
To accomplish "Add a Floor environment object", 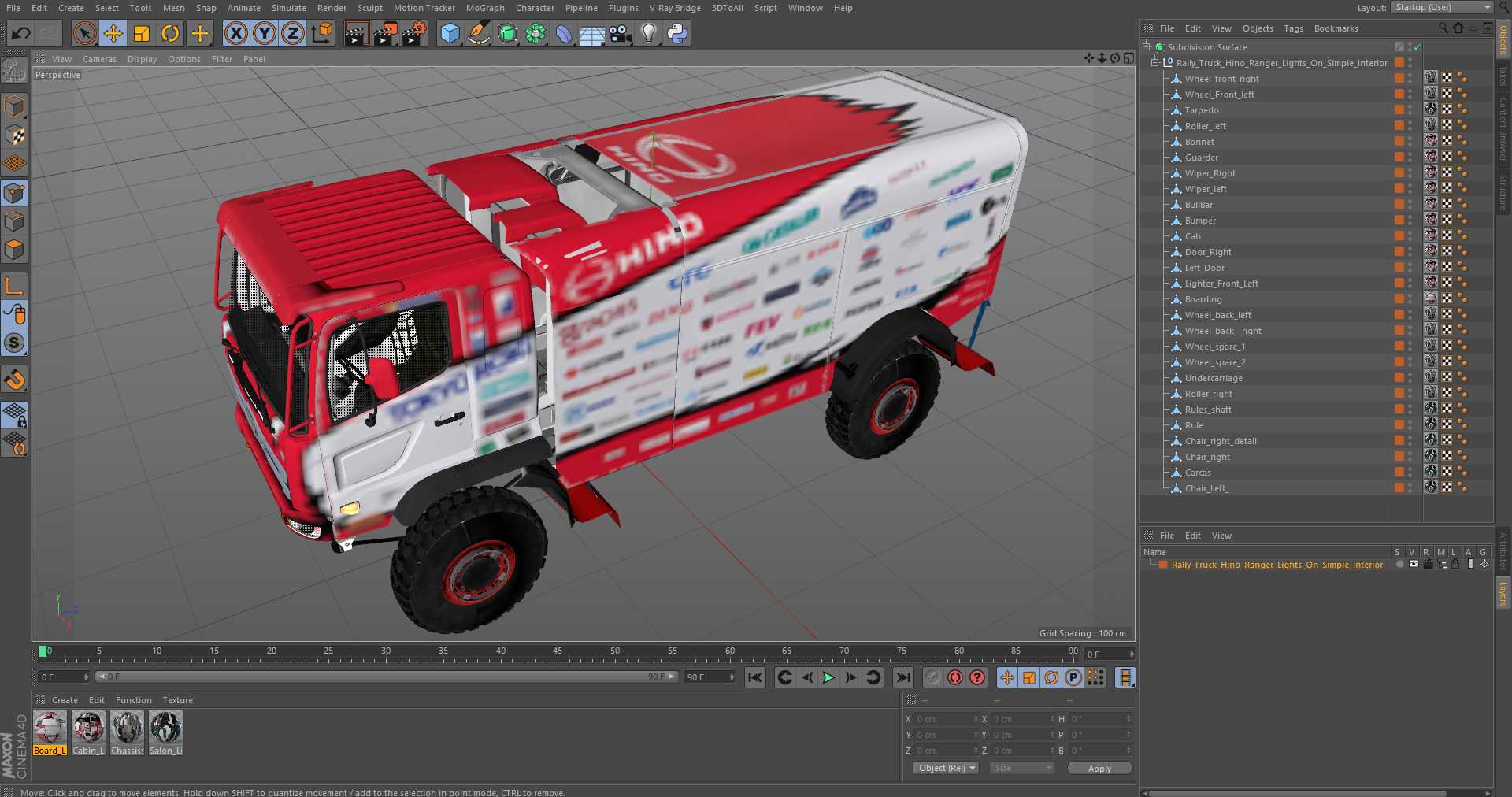I will pos(591,33).
